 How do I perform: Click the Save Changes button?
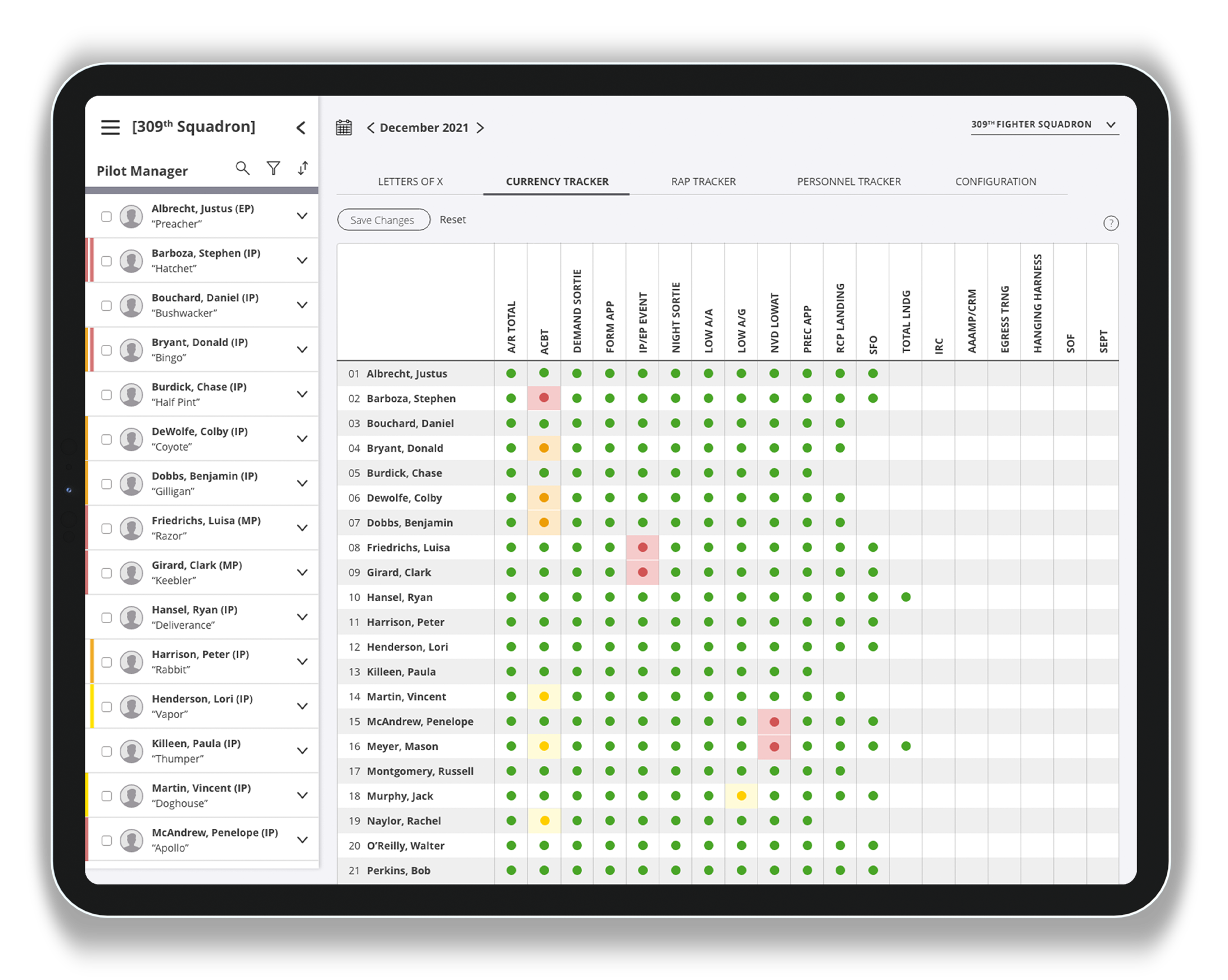pos(383,220)
